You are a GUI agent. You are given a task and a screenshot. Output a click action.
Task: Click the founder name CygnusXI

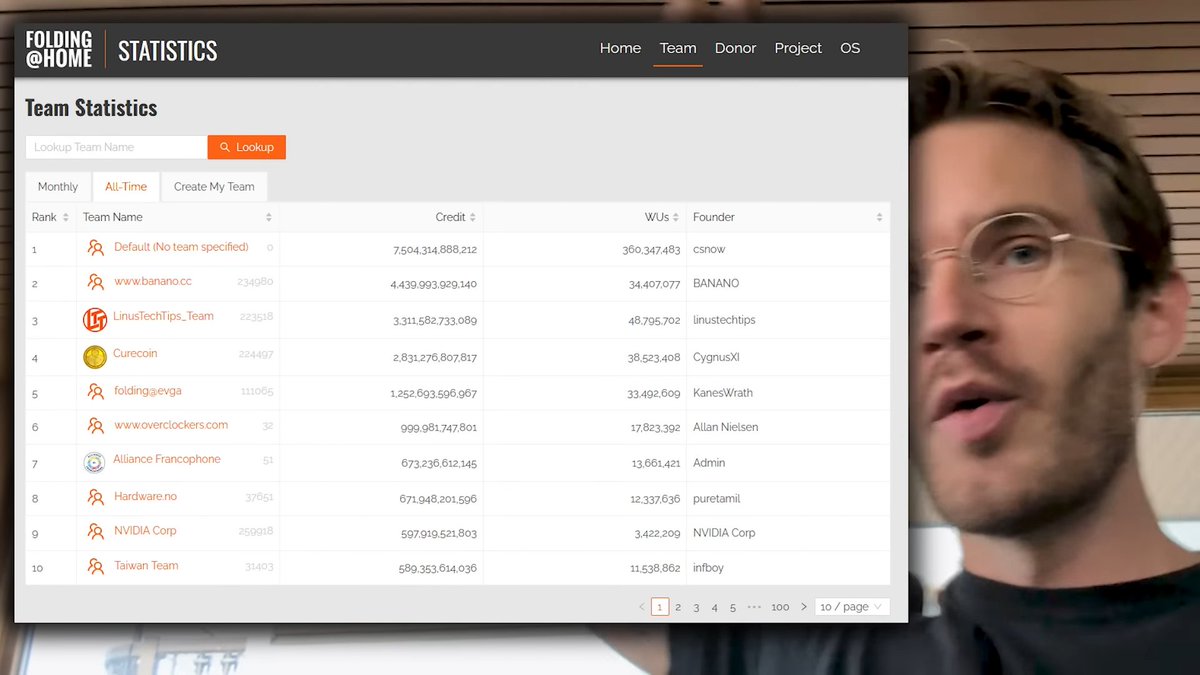[x=716, y=357]
